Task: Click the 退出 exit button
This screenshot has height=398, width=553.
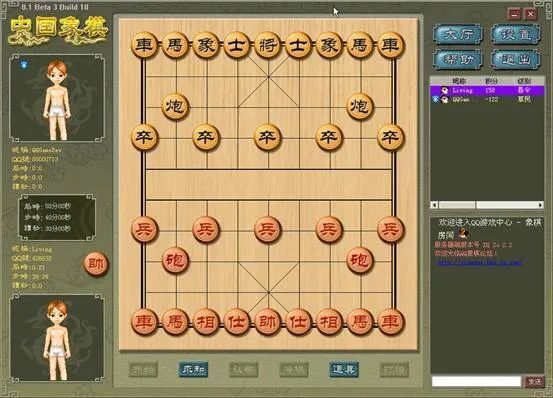Action: (x=516, y=59)
